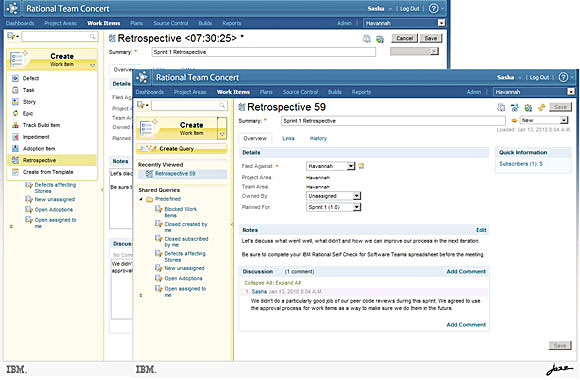Click Add Comment in the Discussion header
The width and height of the screenshot is (580, 380).
pos(466,271)
